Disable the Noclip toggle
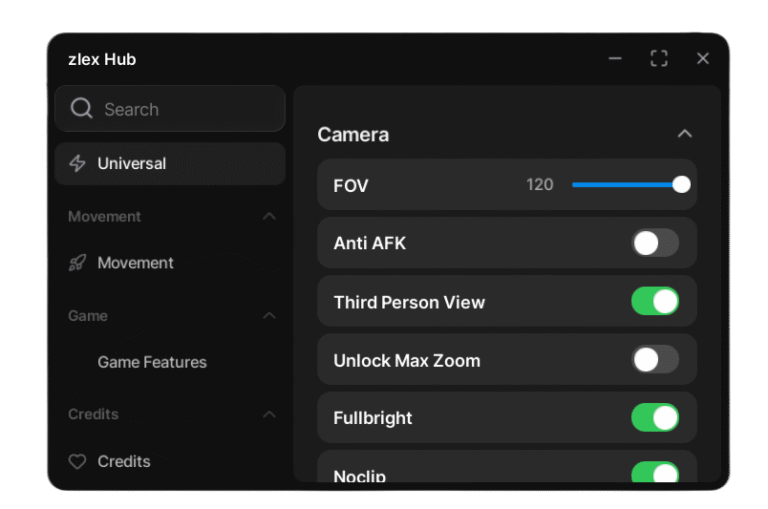Screen dimensions: 768x509 (655, 472)
